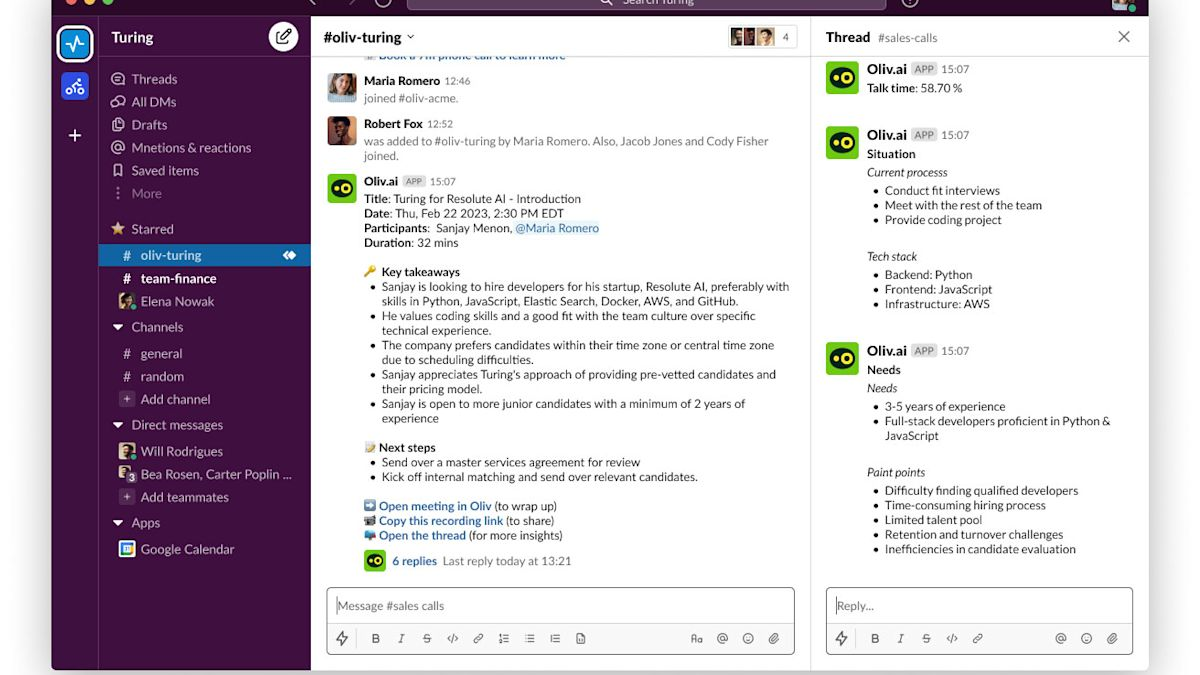The width and height of the screenshot is (1200, 675).
Task: Click the Copy this recording link
Action: (x=441, y=521)
